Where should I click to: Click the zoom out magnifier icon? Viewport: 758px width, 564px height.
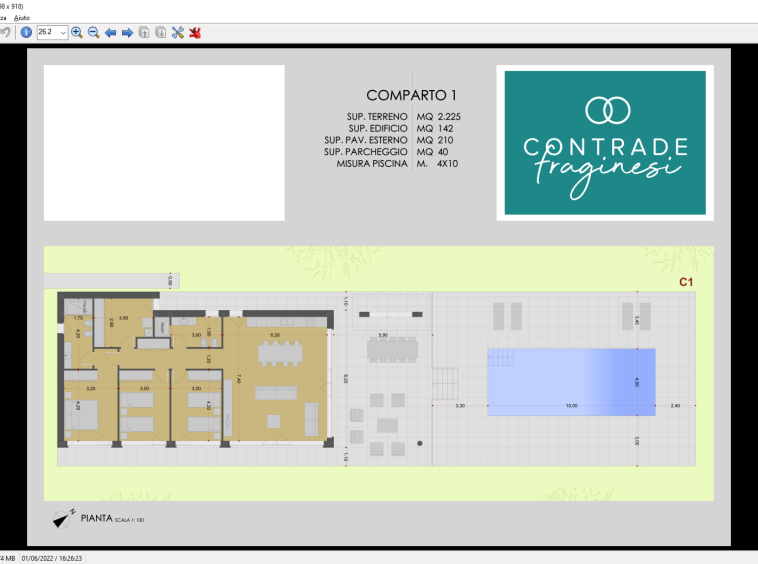click(x=93, y=32)
